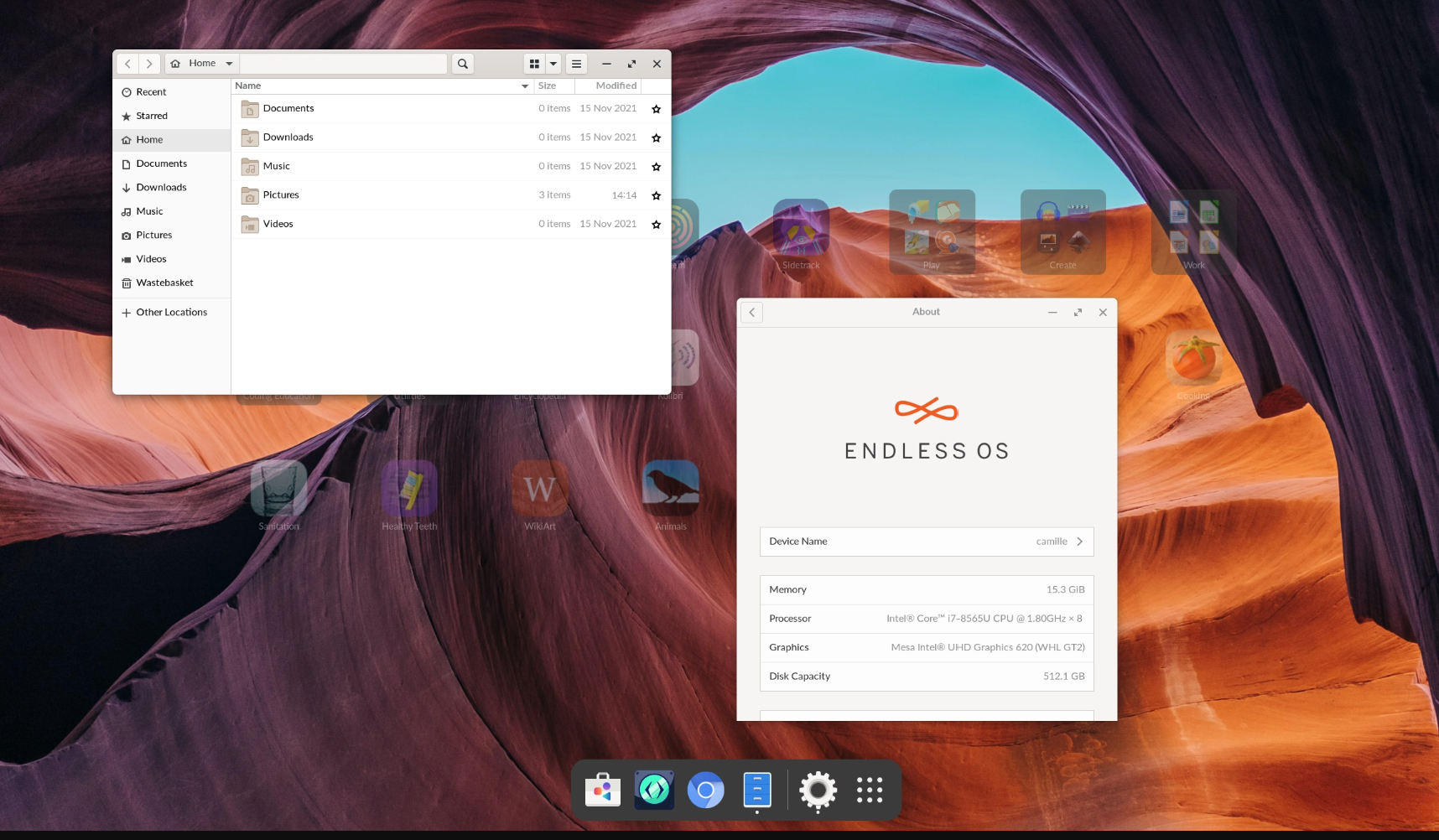This screenshot has height=840, width=1439.
Task: Open the Videos folder in the list
Action: [x=278, y=224]
